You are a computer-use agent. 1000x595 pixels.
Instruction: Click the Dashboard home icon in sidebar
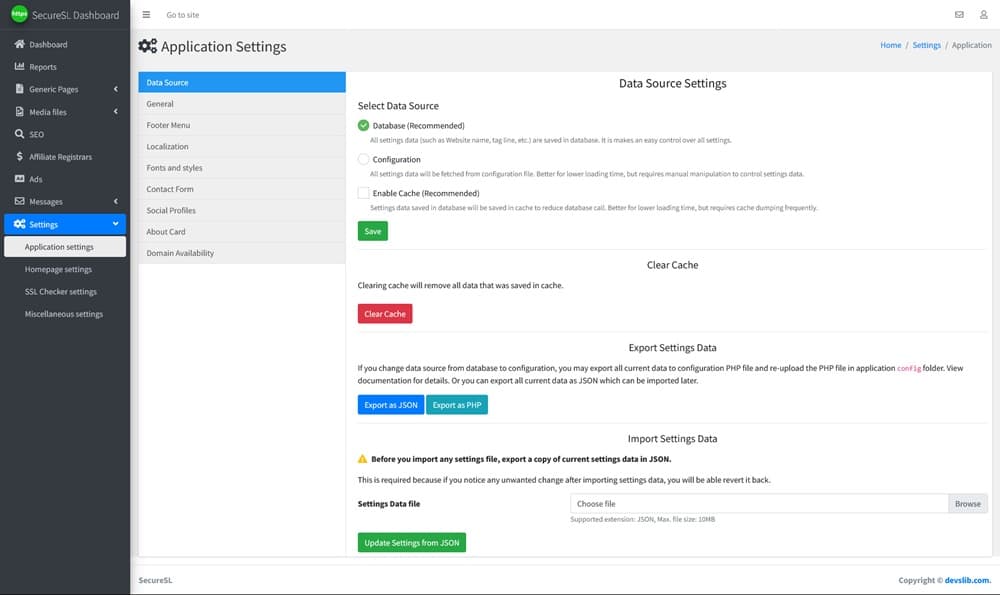coord(19,45)
